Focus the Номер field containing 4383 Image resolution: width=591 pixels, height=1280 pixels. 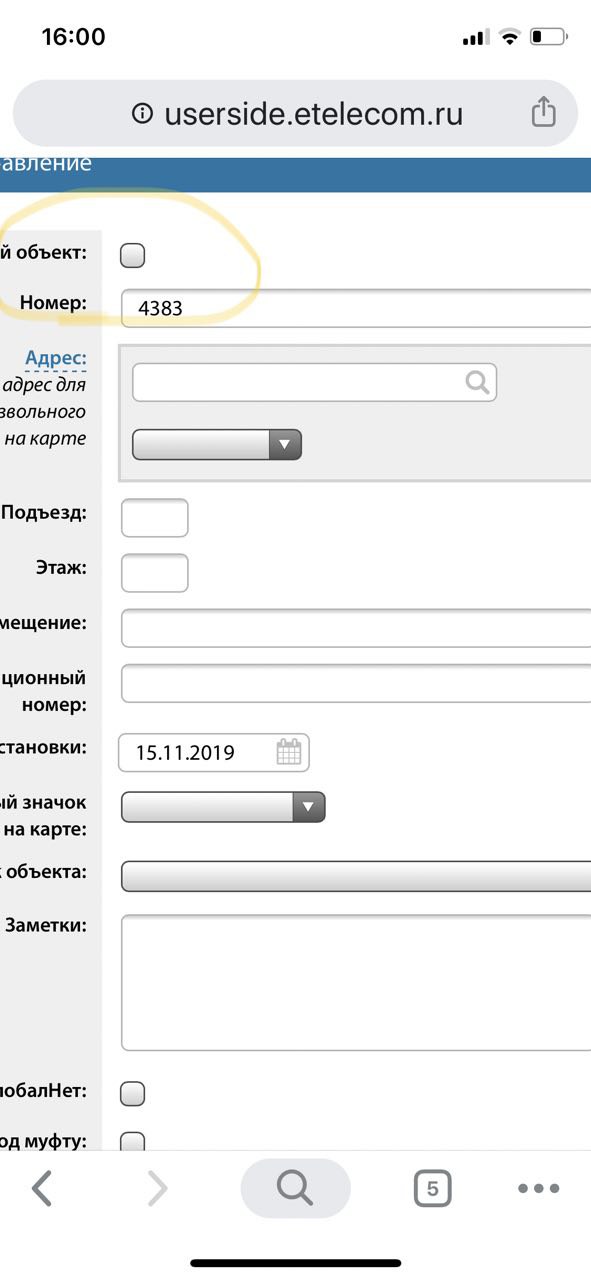pyautogui.click(x=356, y=308)
